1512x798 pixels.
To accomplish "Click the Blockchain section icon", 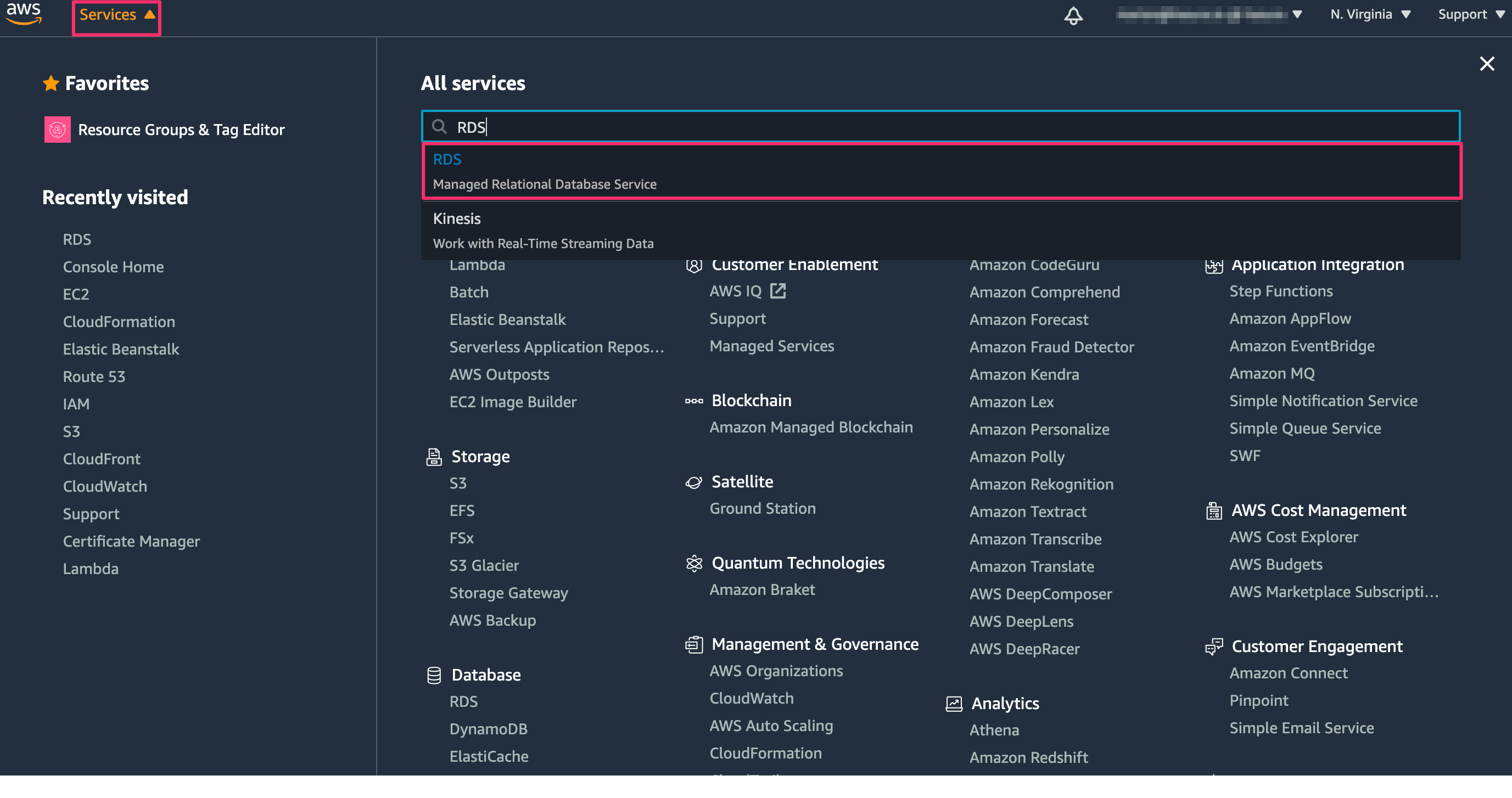I will click(694, 401).
